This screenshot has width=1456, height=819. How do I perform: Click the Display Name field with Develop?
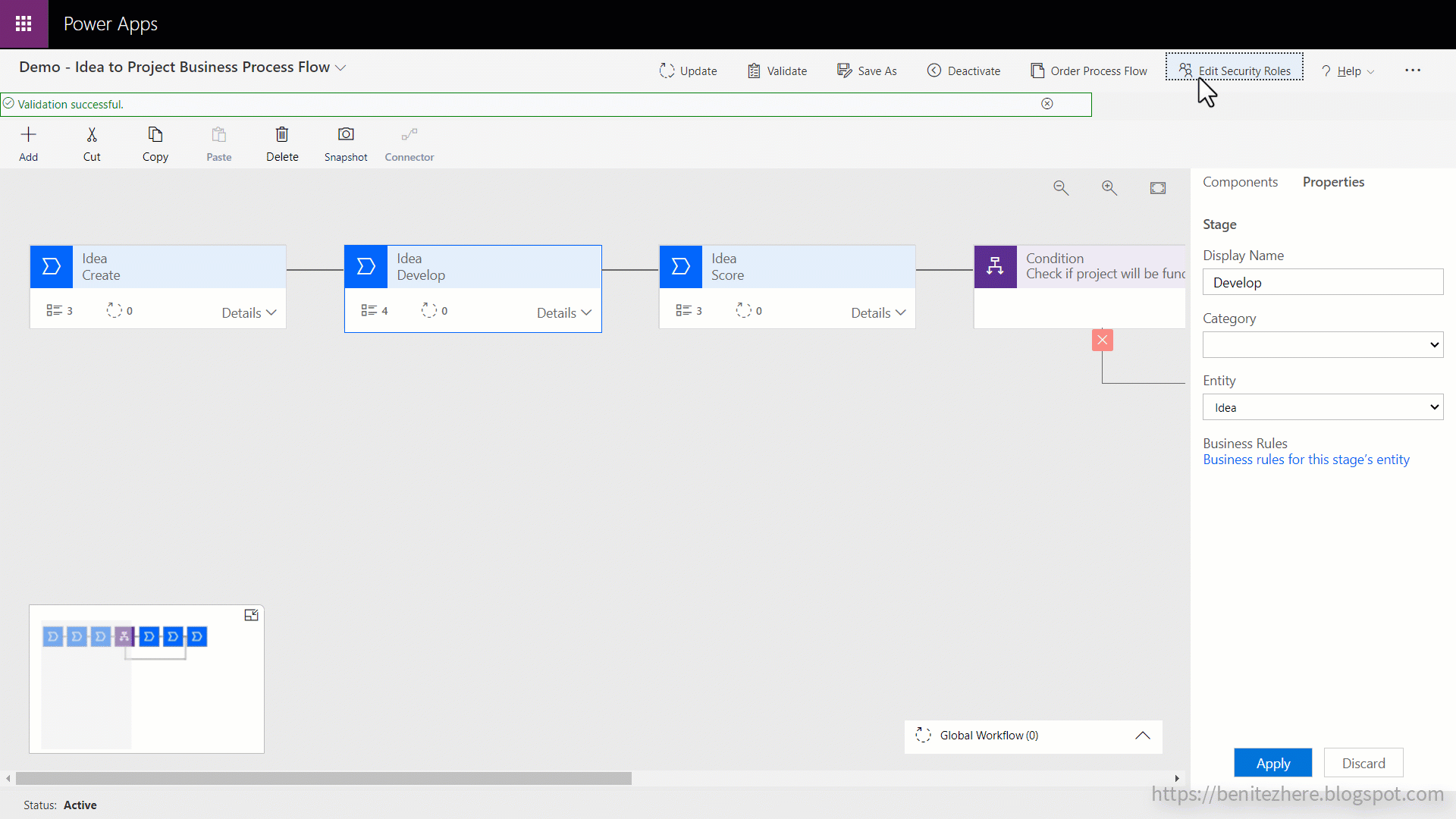(x=1323, y=283)
